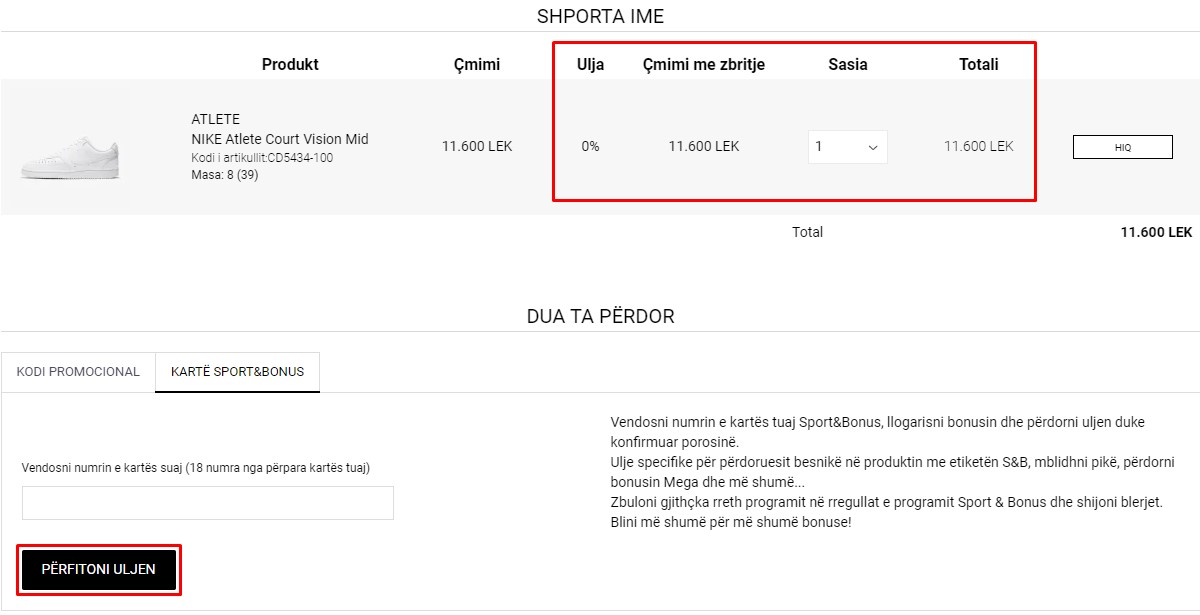Click the HIQ remove button
Viewport: 1200px width, 615px height.
coord(1122,147)
